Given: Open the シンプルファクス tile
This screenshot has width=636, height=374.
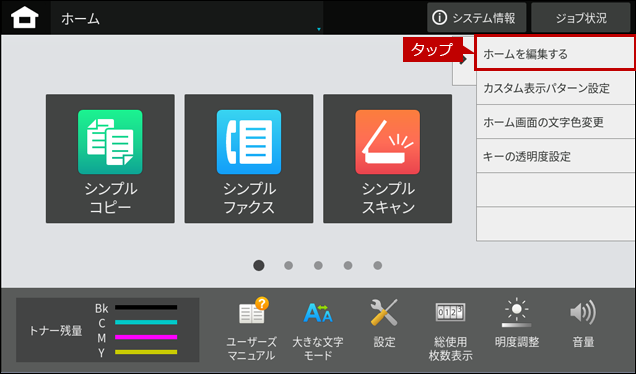Looking at the screenshot, I should click(x=249, y=159).
